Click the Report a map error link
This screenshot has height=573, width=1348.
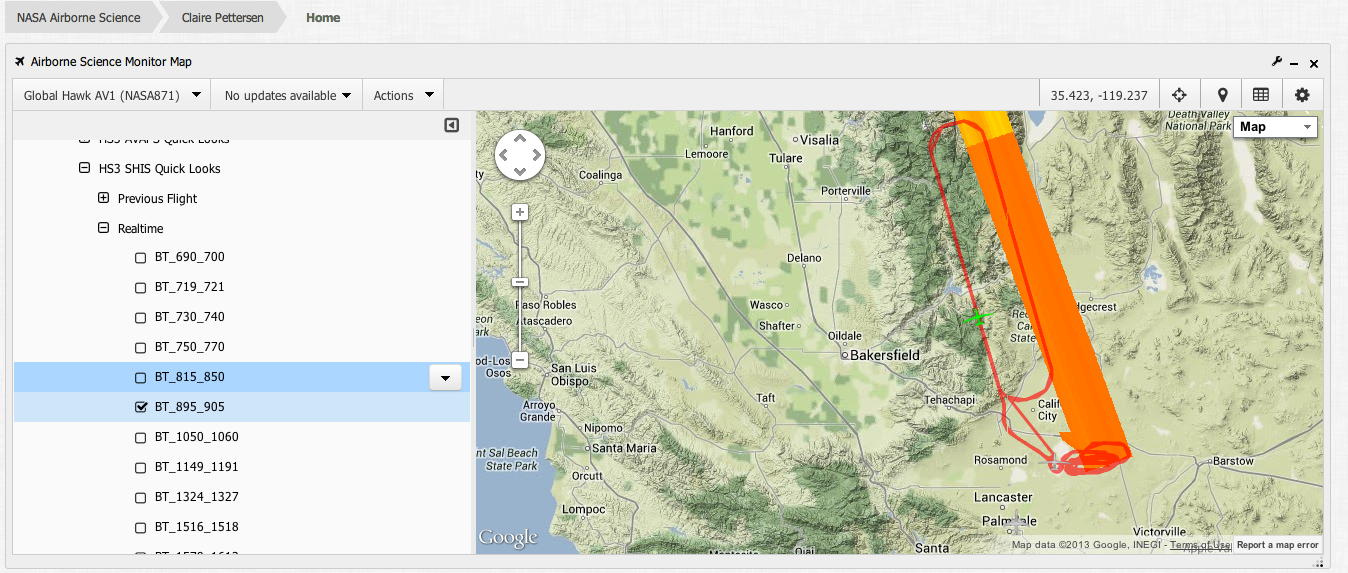point(1277,545)
